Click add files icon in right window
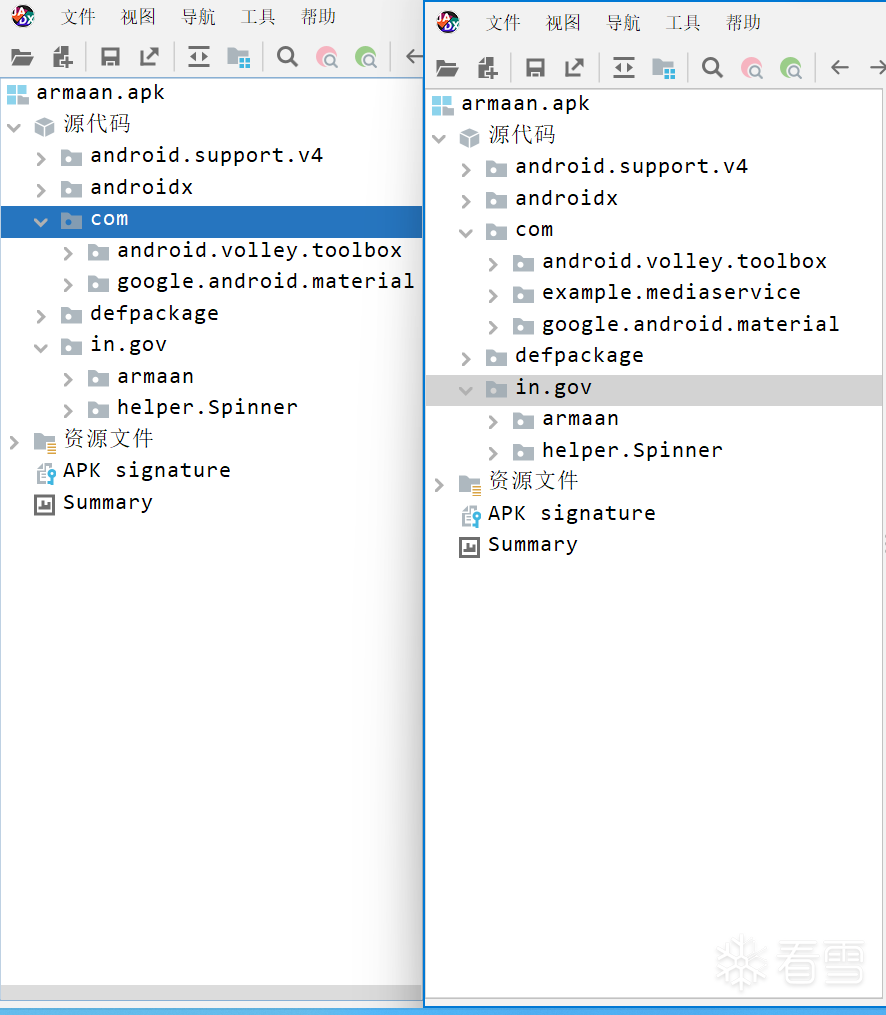The width and height of the screenshot is (886, 1015). point(487,68)
